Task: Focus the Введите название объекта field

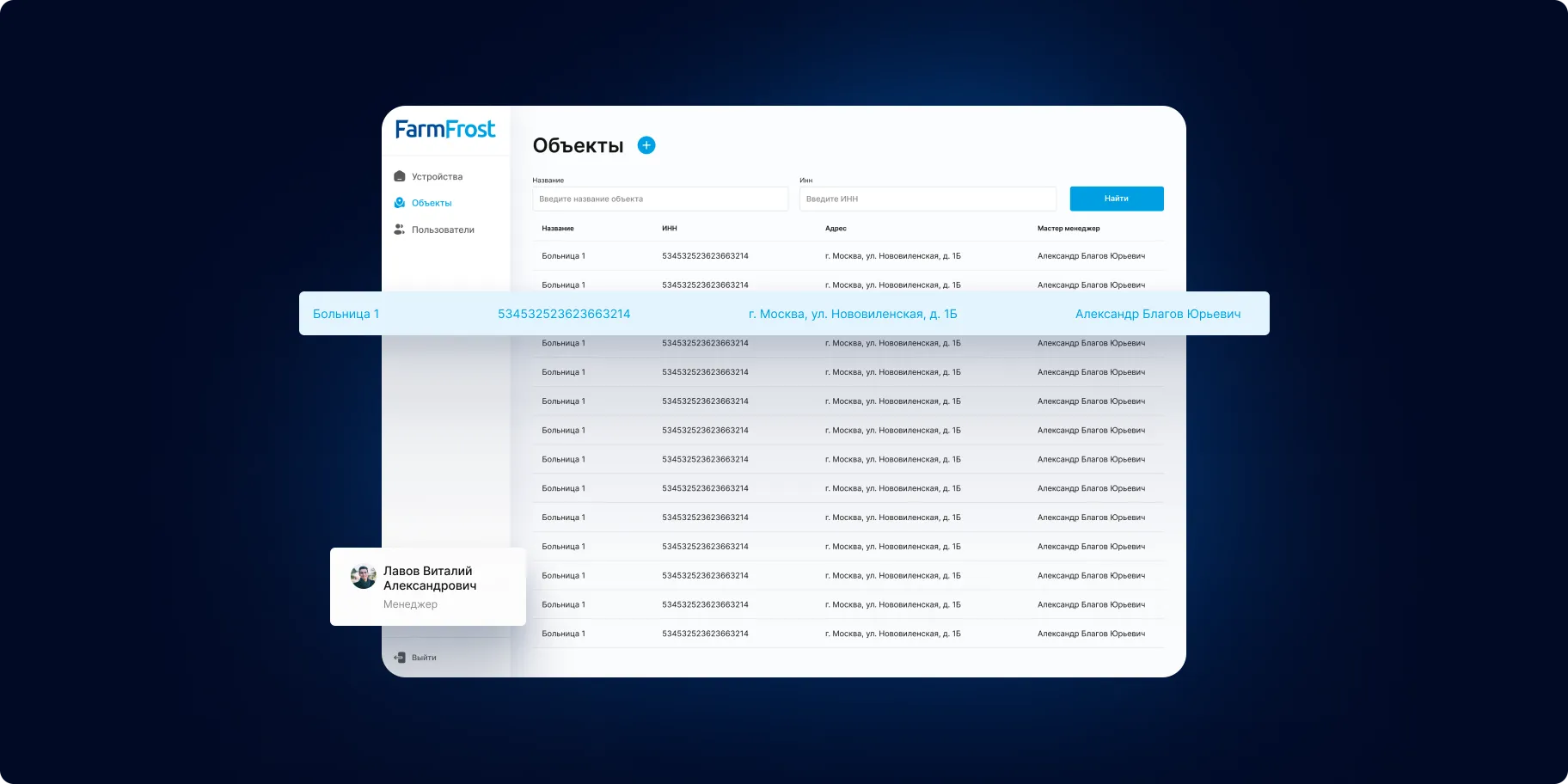Action: coord(660,199)
